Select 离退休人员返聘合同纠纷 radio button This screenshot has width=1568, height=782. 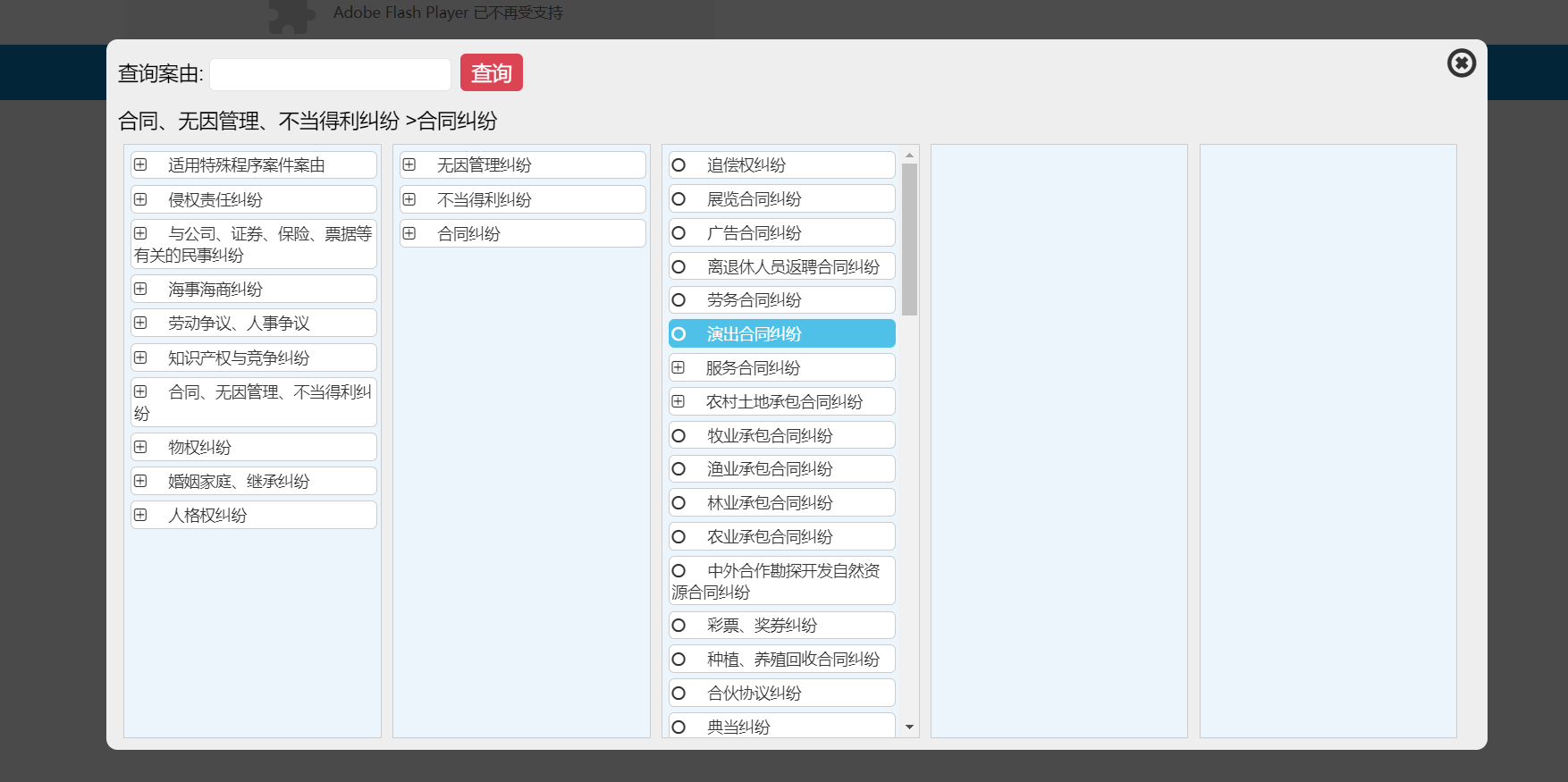(679, 267)
